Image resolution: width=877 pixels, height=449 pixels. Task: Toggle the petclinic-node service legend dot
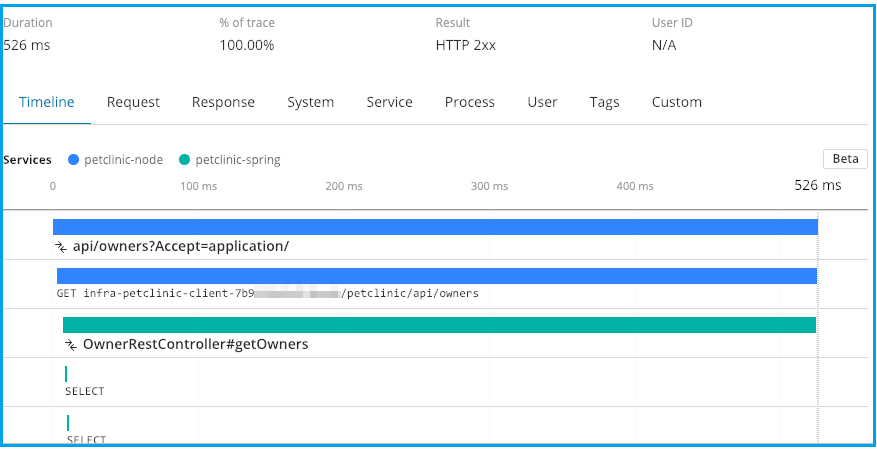point(73,160)
